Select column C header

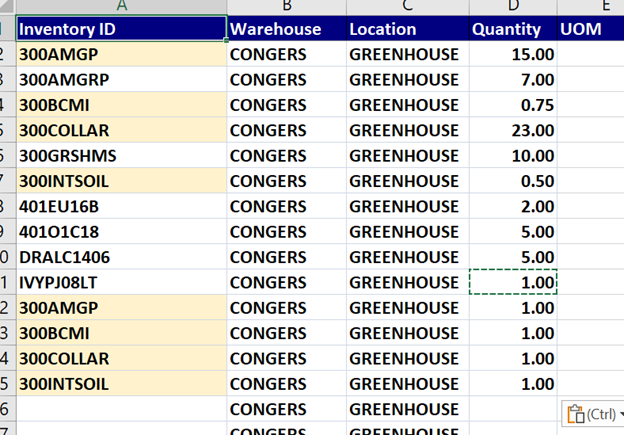(406, 6)
